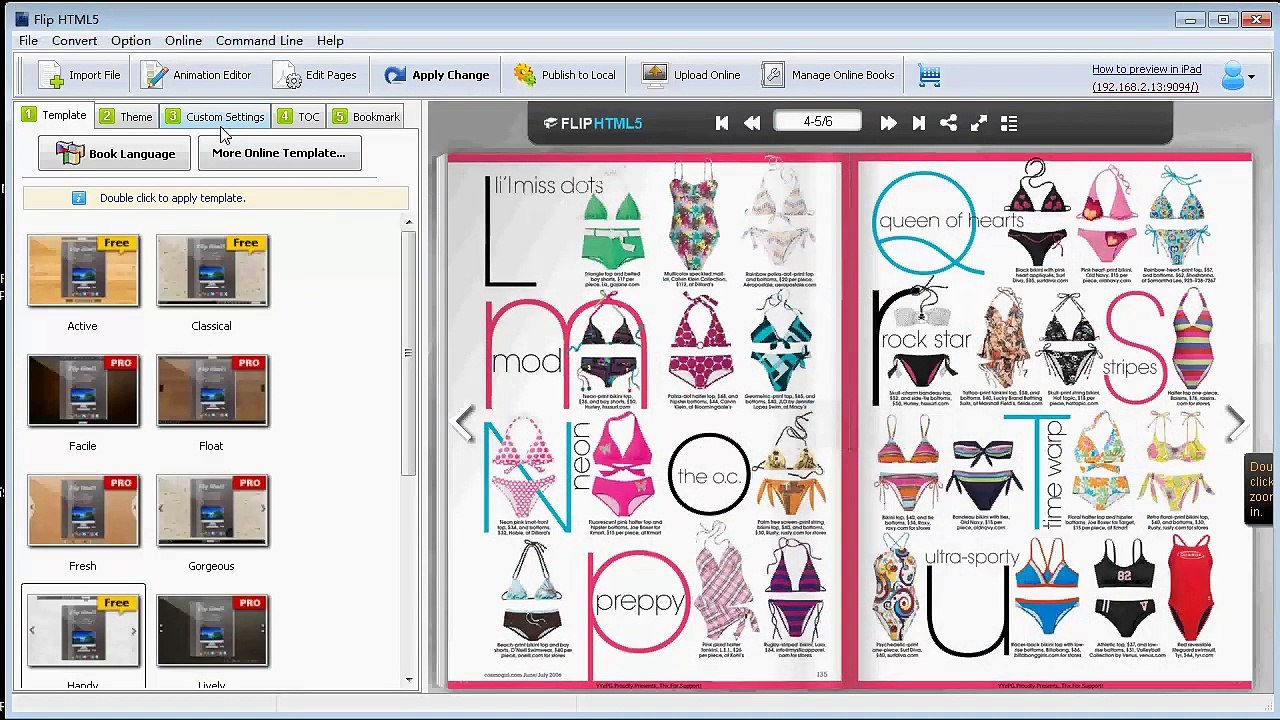Go to previous page in viewer
The width and height of the screenshot is (1280, 720).
[752, 123]
